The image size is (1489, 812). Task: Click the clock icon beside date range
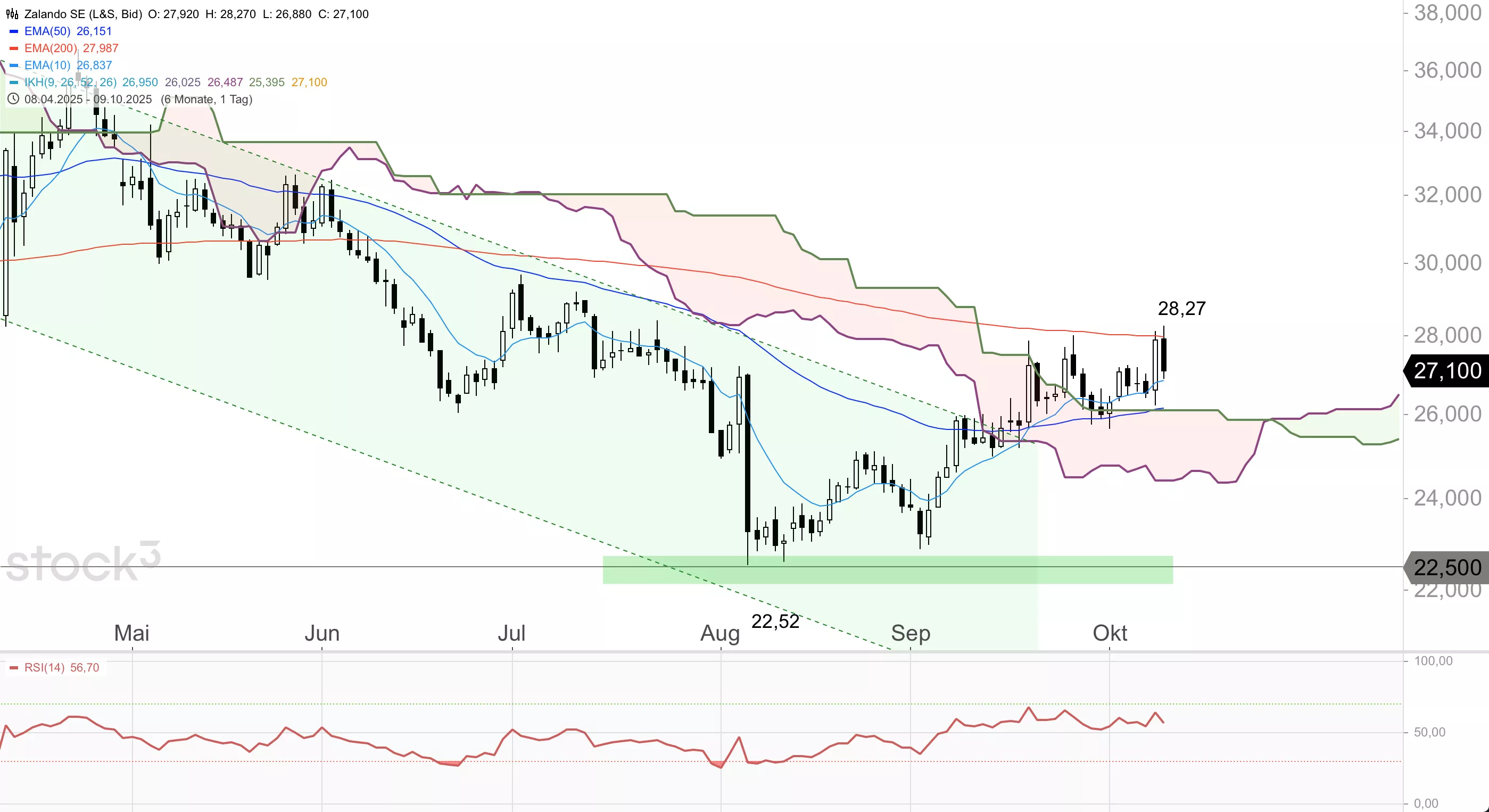coord(13,100)
